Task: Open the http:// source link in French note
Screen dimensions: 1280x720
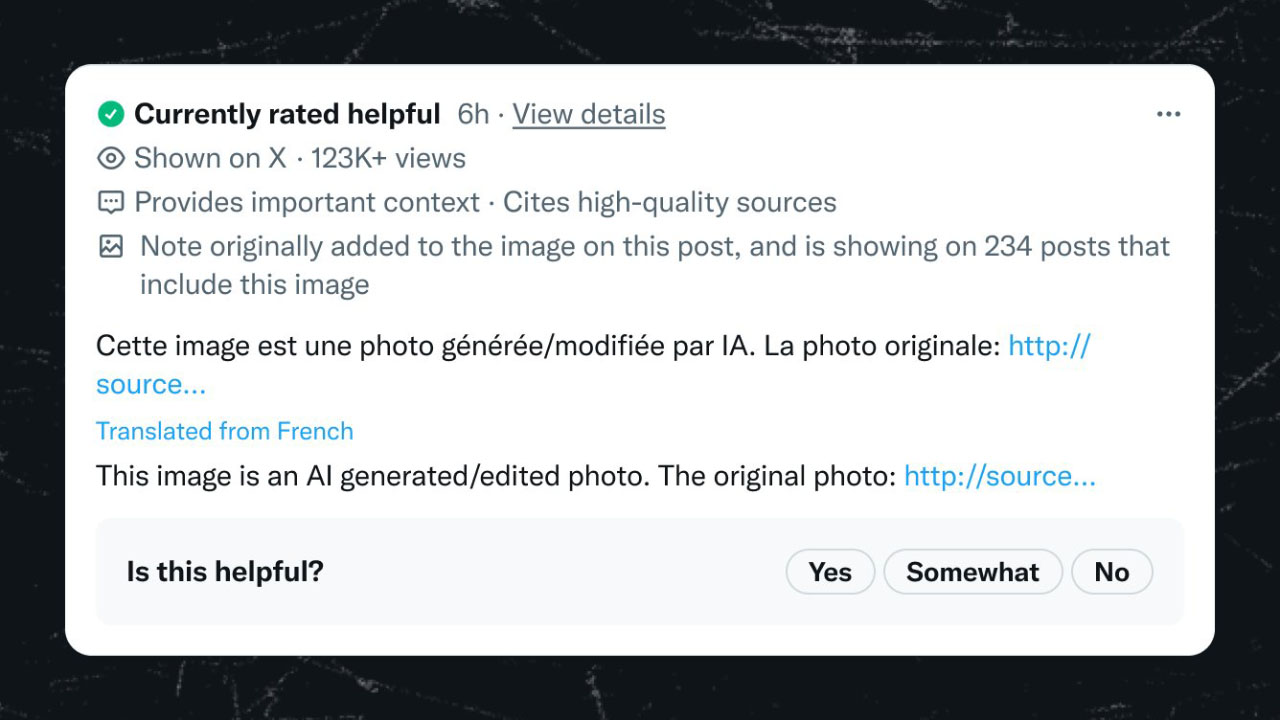Action: pos(1048,346)
